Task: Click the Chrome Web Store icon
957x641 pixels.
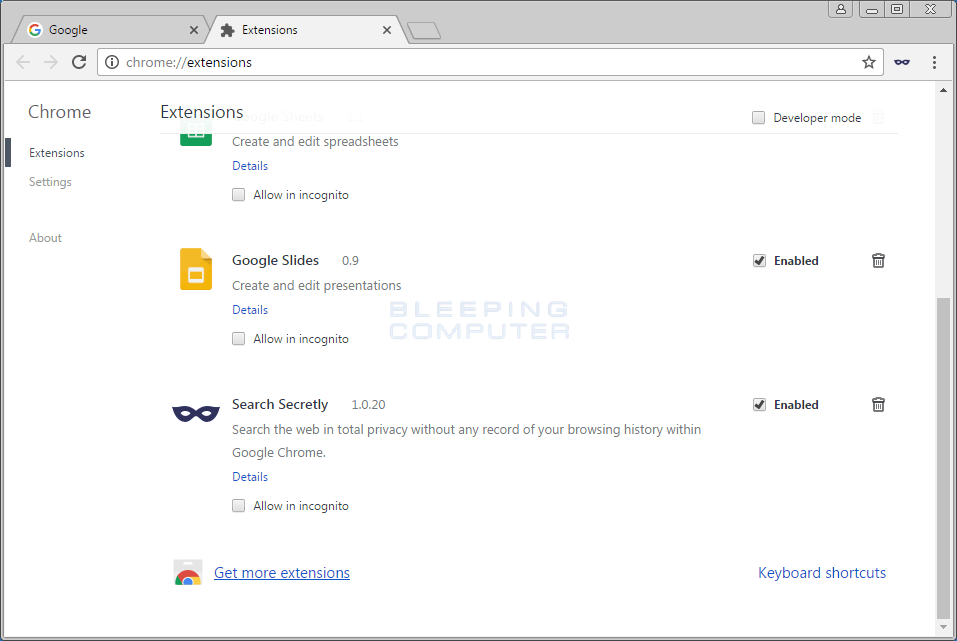Action: click(x=188, y=573)
